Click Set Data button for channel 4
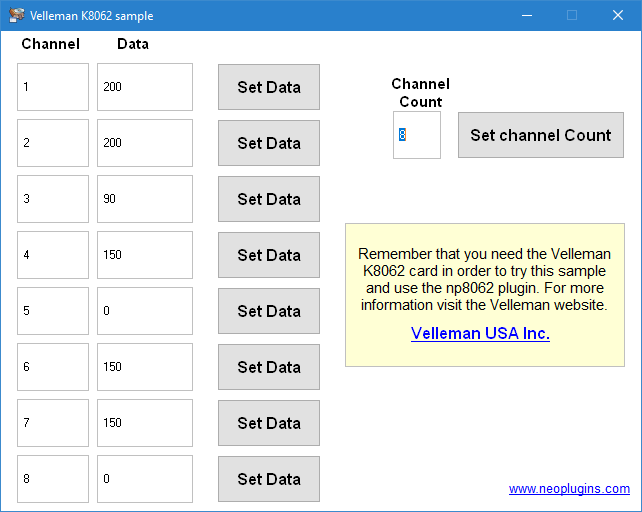The image size is (642, 512). [x=269, y=255]
